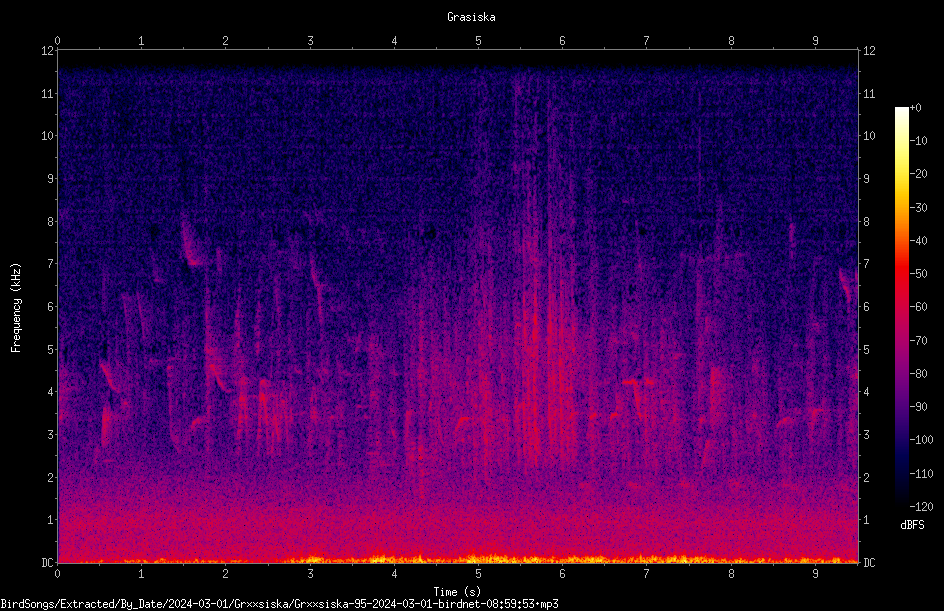Click the 8 kHz left frequency label

tap(50, 221)
